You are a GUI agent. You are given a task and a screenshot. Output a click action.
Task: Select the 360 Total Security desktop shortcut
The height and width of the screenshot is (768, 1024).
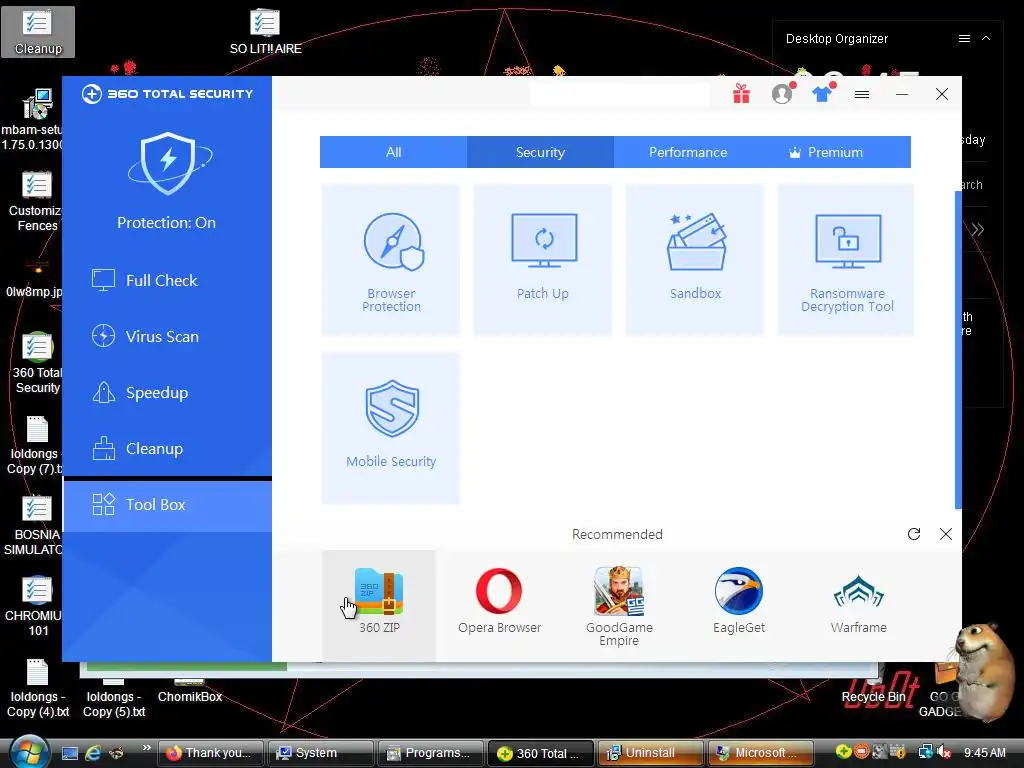[37, 363]
